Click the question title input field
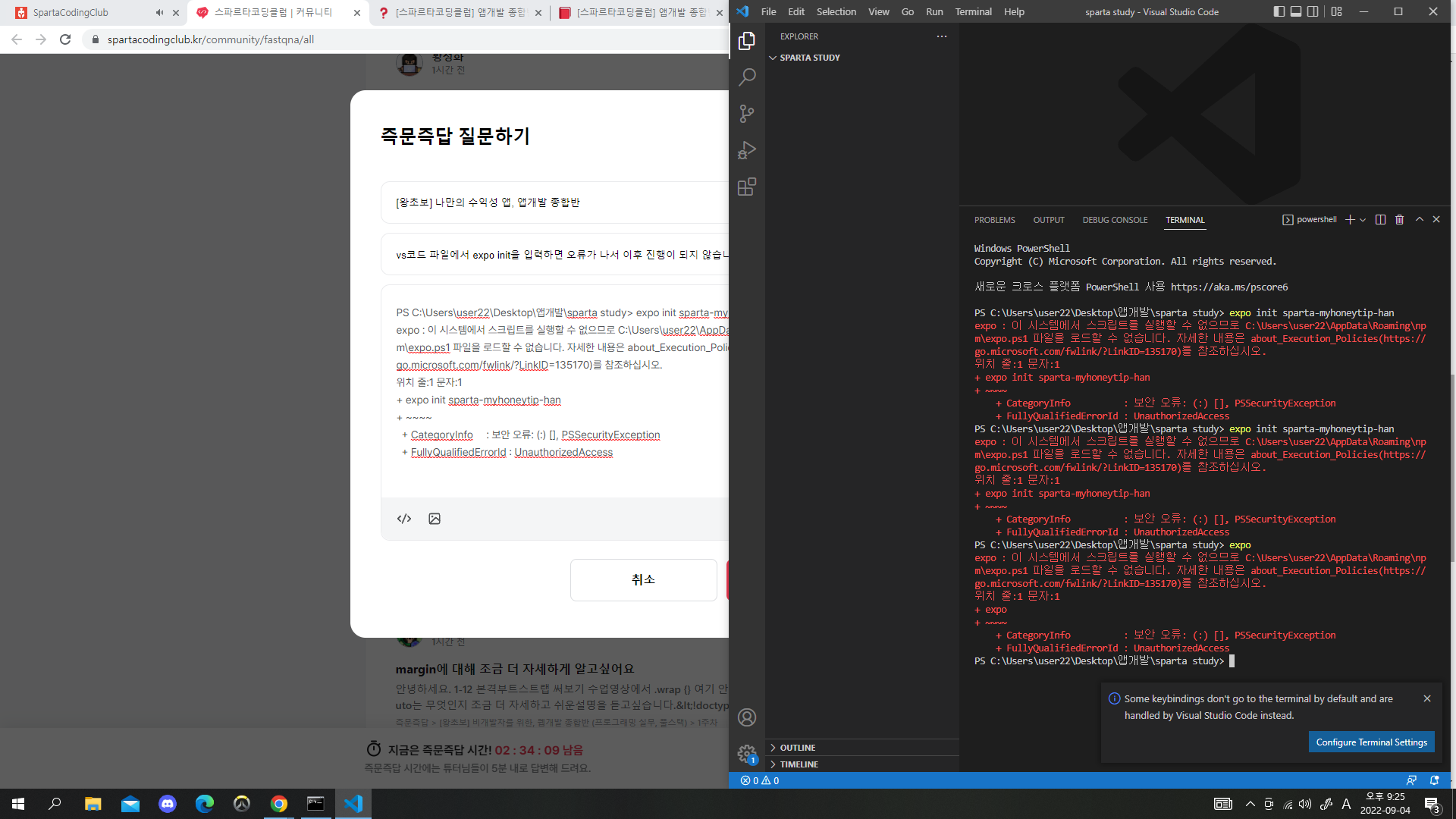Viewport: 1456px width, 819px height. tap(555, 255)
